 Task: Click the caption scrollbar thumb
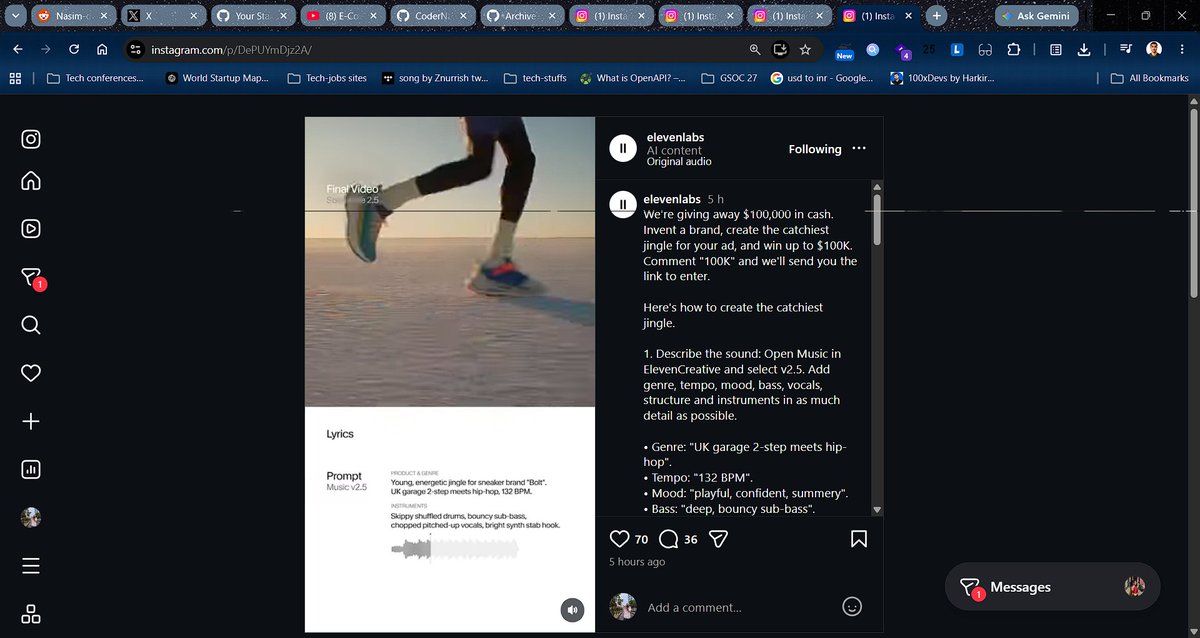877,219
